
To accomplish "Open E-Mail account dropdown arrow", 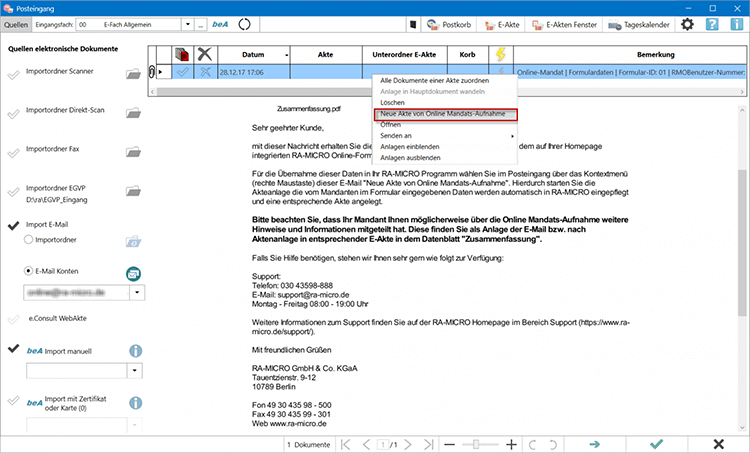I will (137, 292).
